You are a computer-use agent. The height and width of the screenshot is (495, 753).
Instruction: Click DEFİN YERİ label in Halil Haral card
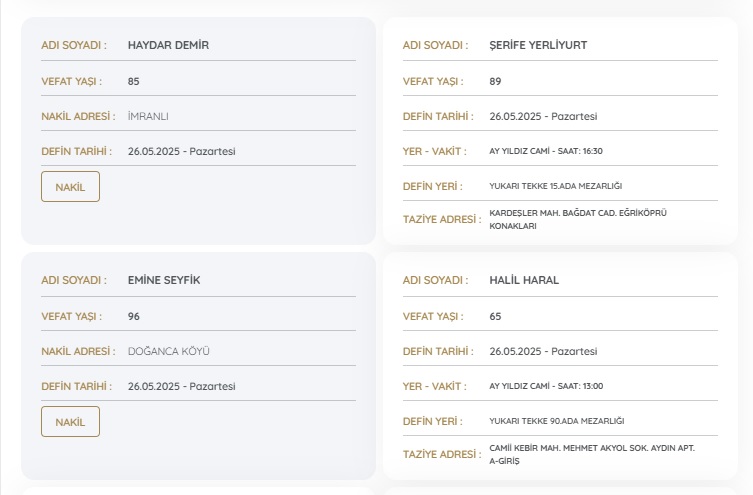[x=433, y=421]
